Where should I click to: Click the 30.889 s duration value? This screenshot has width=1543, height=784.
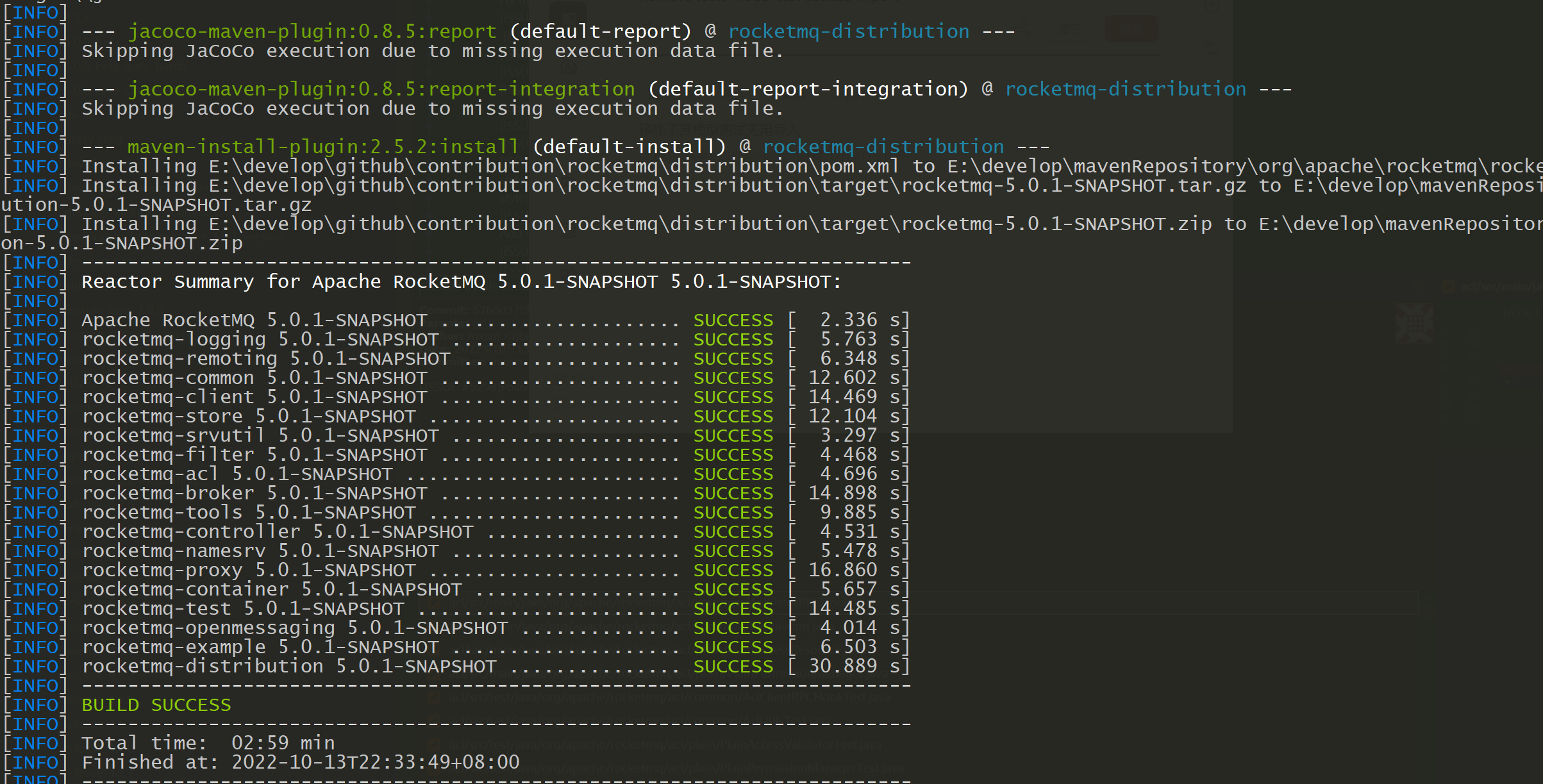842,666
